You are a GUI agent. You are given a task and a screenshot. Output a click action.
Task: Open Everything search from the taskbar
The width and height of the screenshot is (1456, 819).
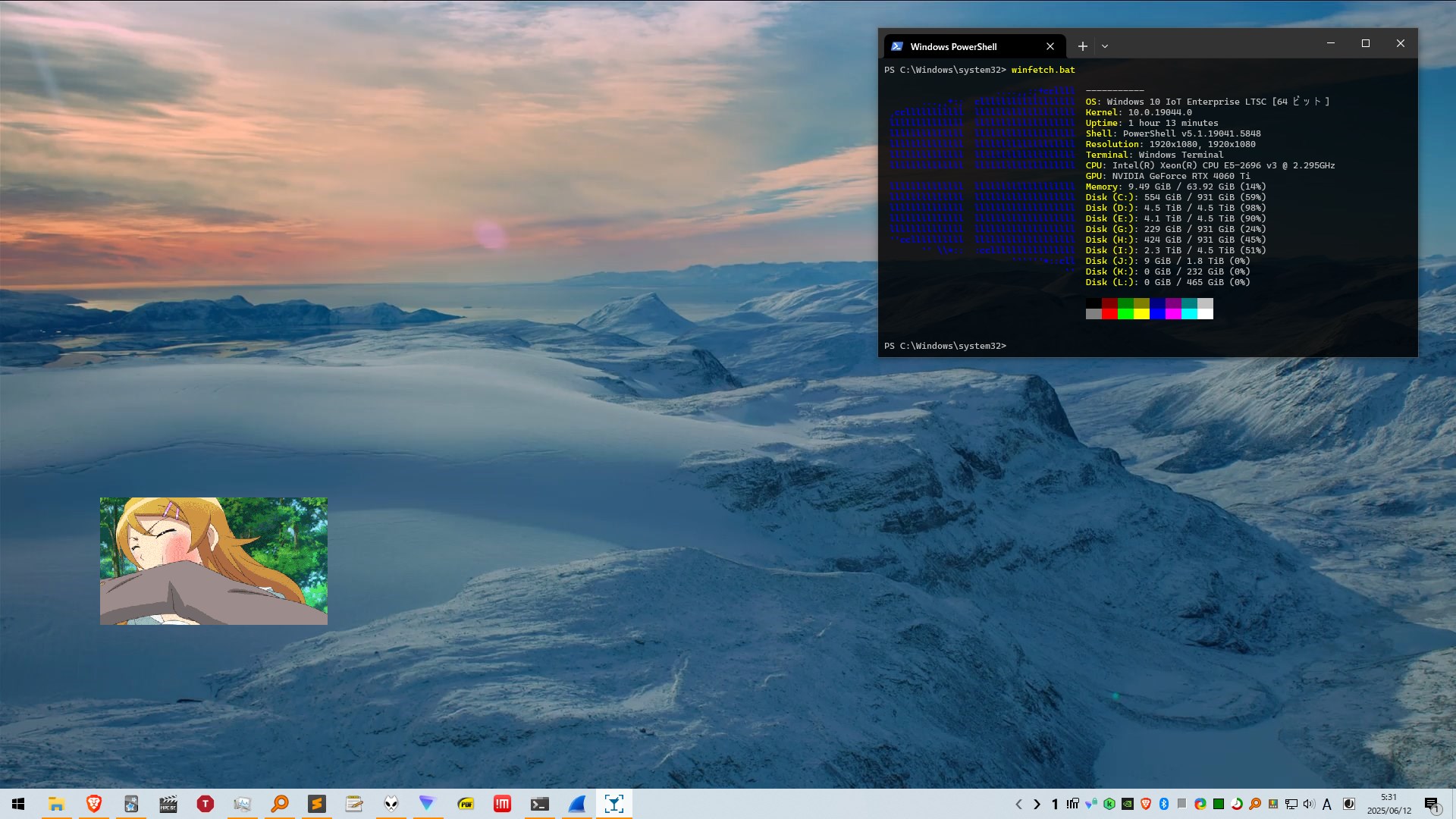(x=279, y=804)
